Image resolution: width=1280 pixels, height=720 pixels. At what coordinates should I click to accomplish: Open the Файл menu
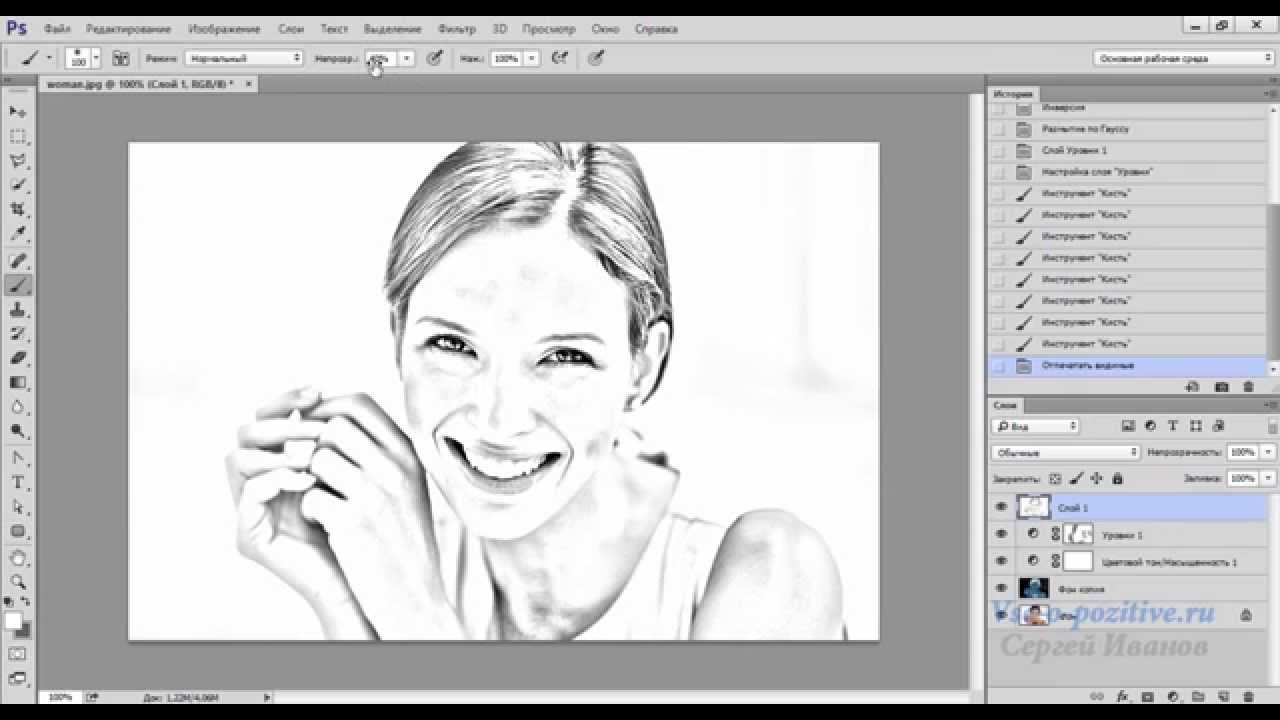click(x=57, y=29)
